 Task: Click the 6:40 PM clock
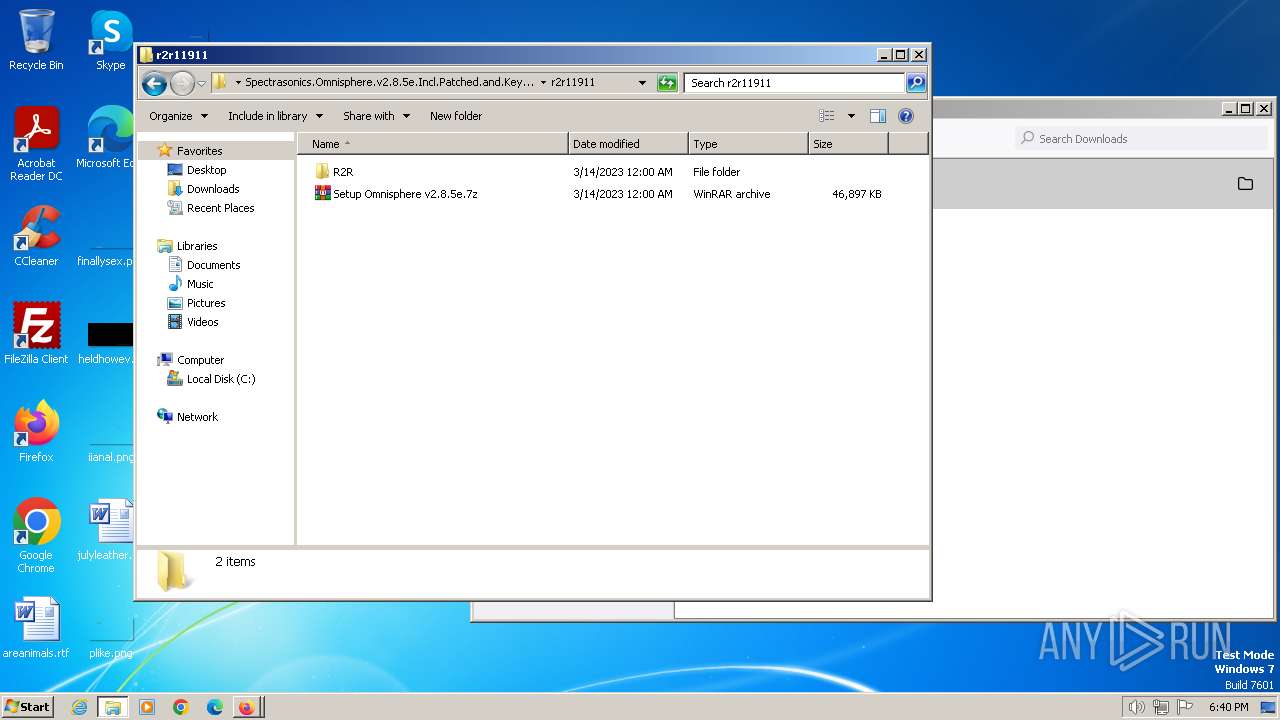[x=1228, y=707]
